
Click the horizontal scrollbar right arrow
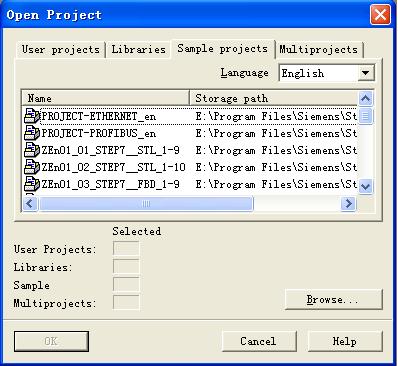click(x=348, y=203)
